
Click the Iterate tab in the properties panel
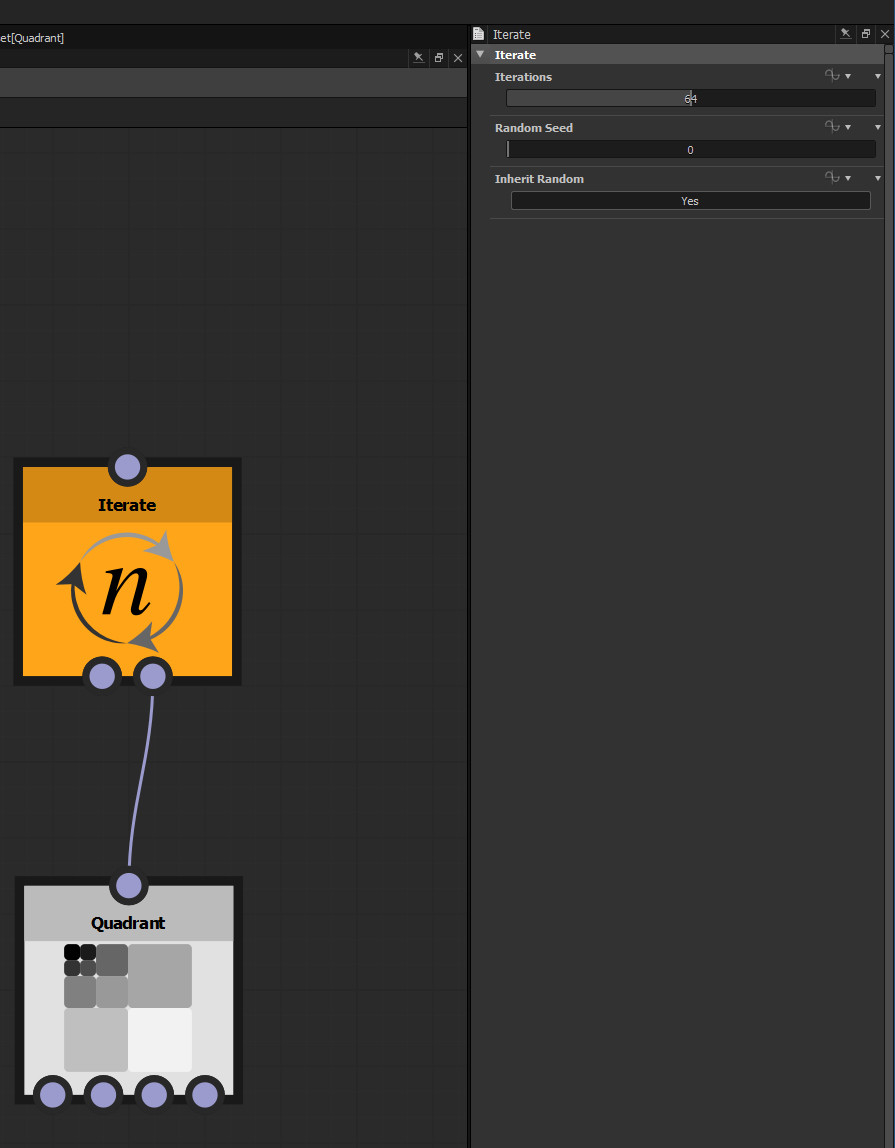[x=512, y=33]
